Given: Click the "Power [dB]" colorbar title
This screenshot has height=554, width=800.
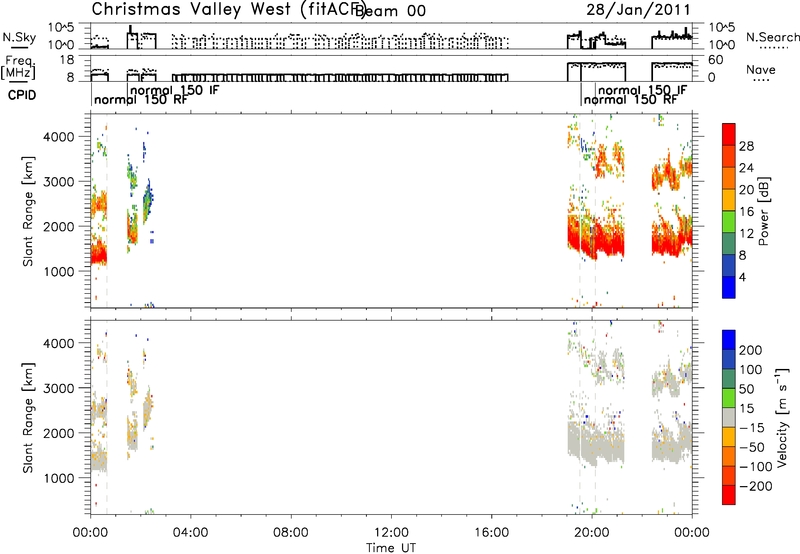Looking at the screenshot, I should pyautogui.click(x=764, y=211).
